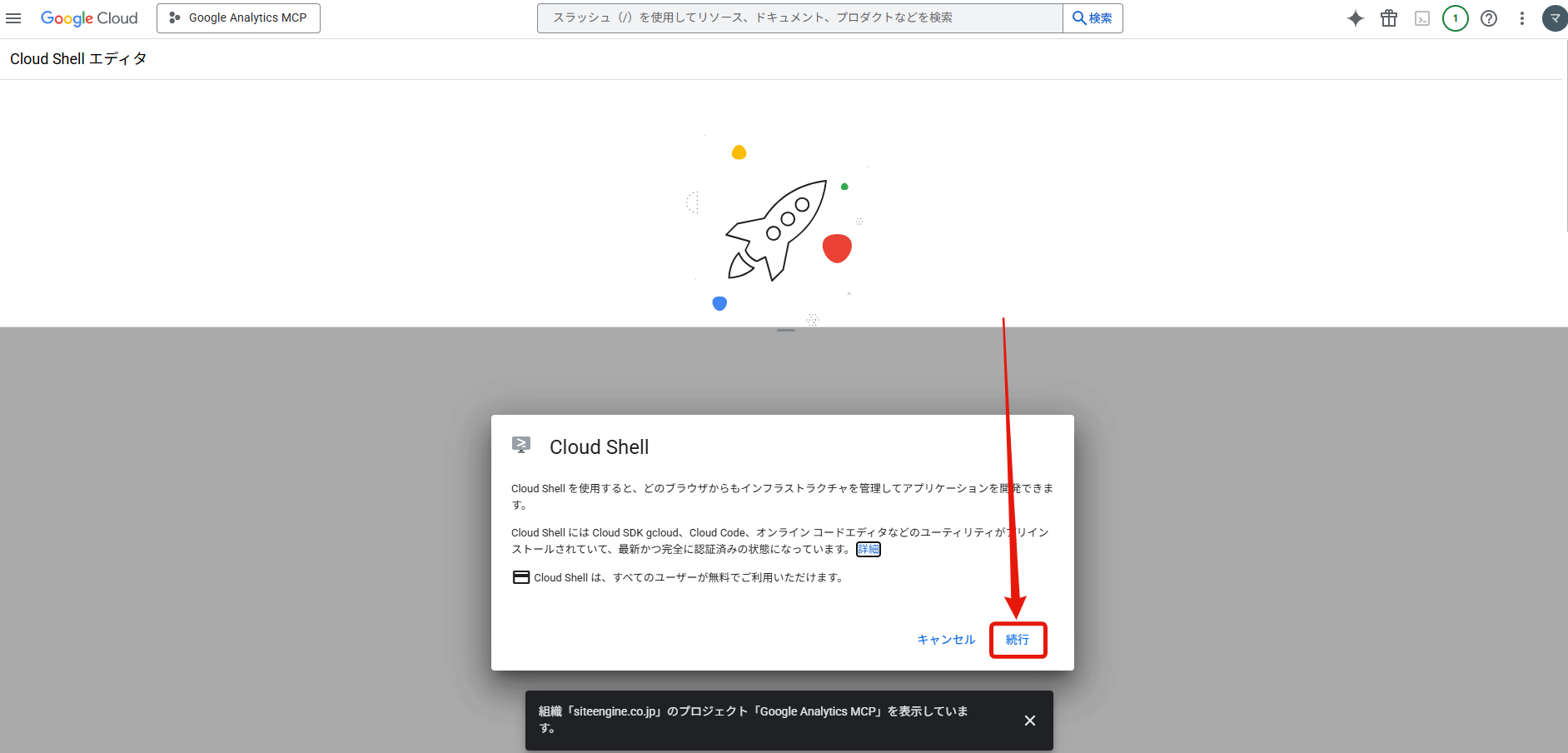Image resolution: width=1568 pixels, height=753 pixels.
Task: Dismiss the project notification toast
Action: tap(1030, 721)
